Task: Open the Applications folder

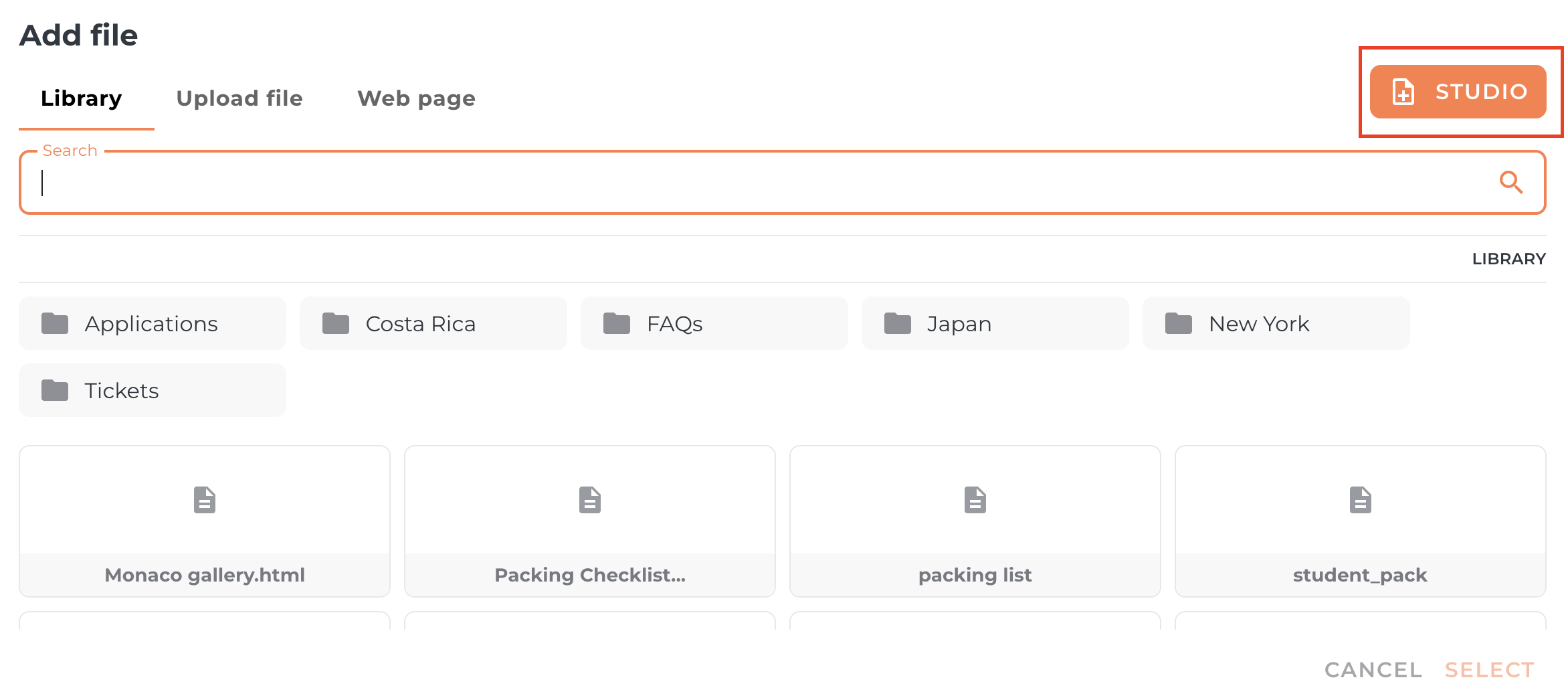Action: 153,324
